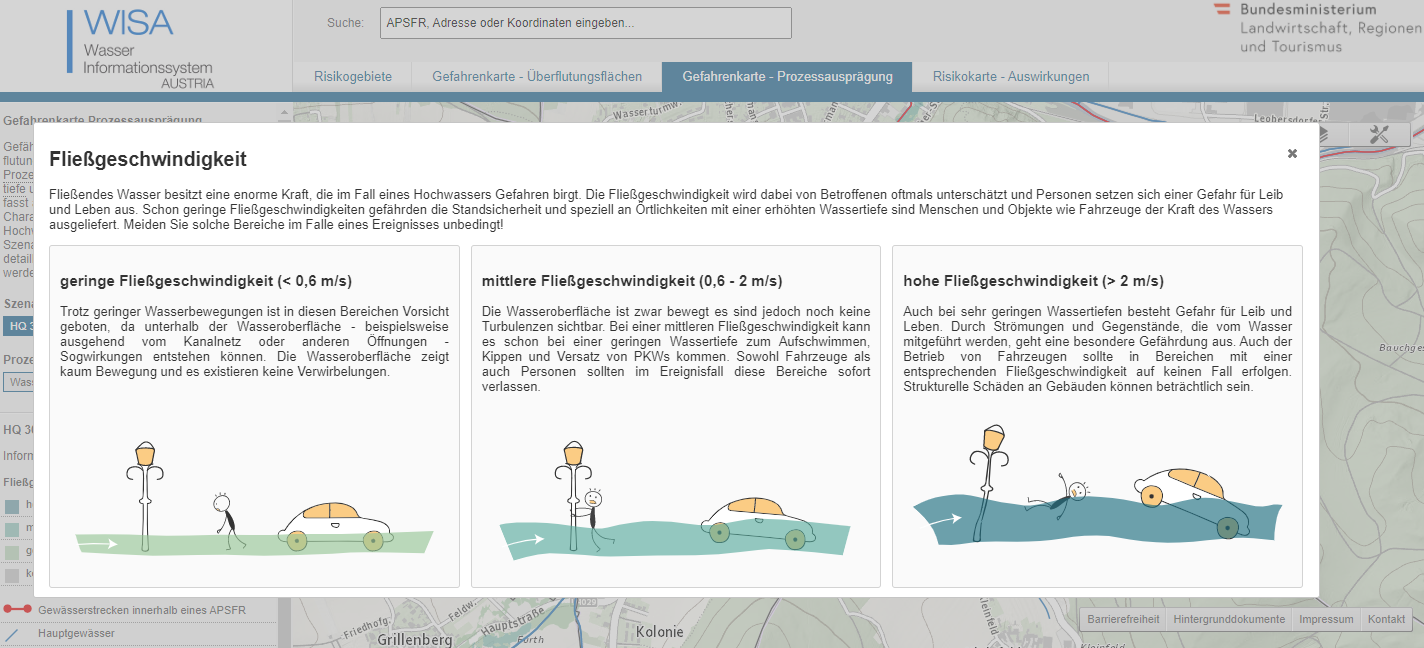
Task: Click the light green low-velocity legend swatch
Action: pos(12,552)
